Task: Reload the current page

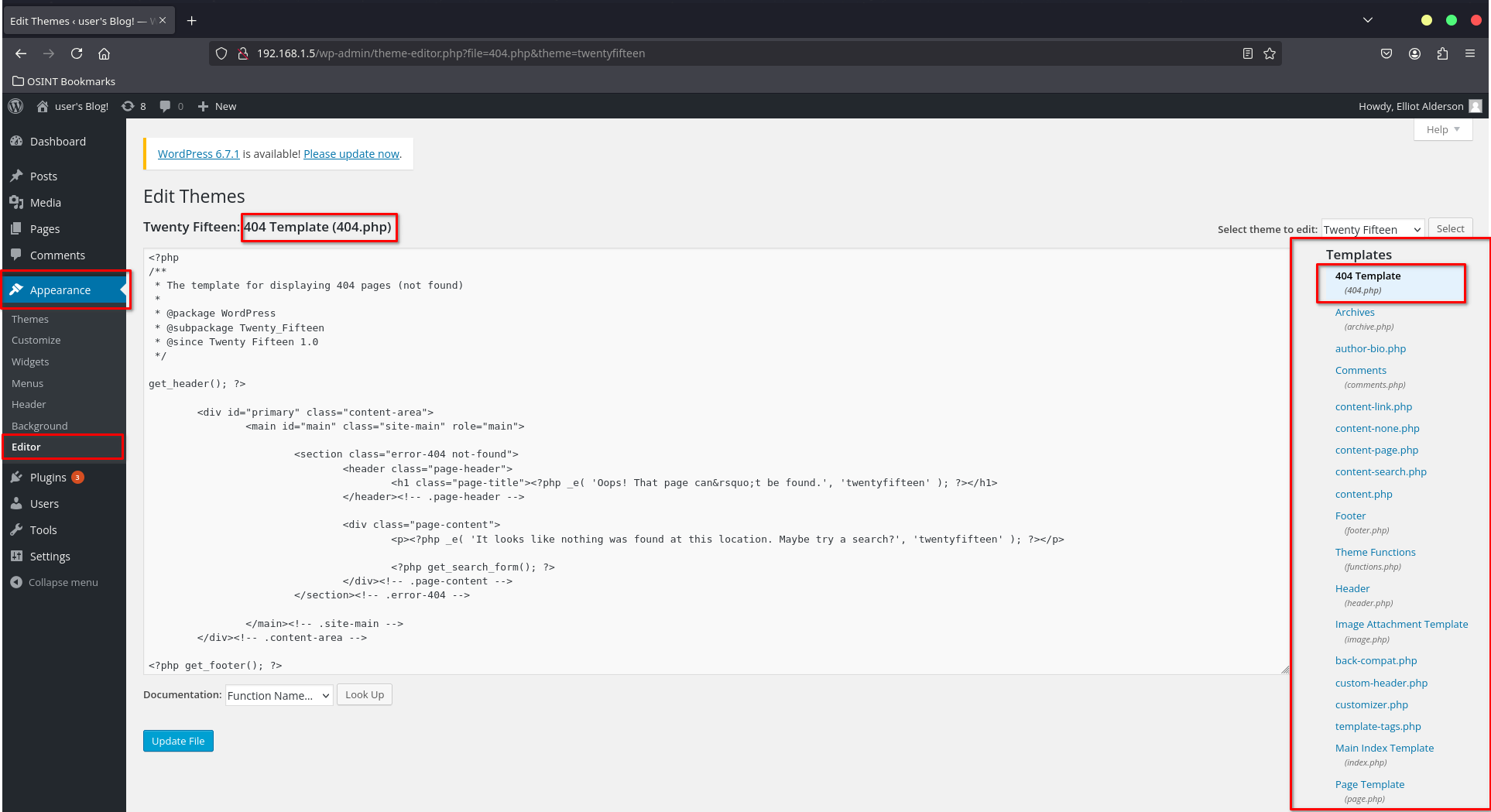Action: 77,53
